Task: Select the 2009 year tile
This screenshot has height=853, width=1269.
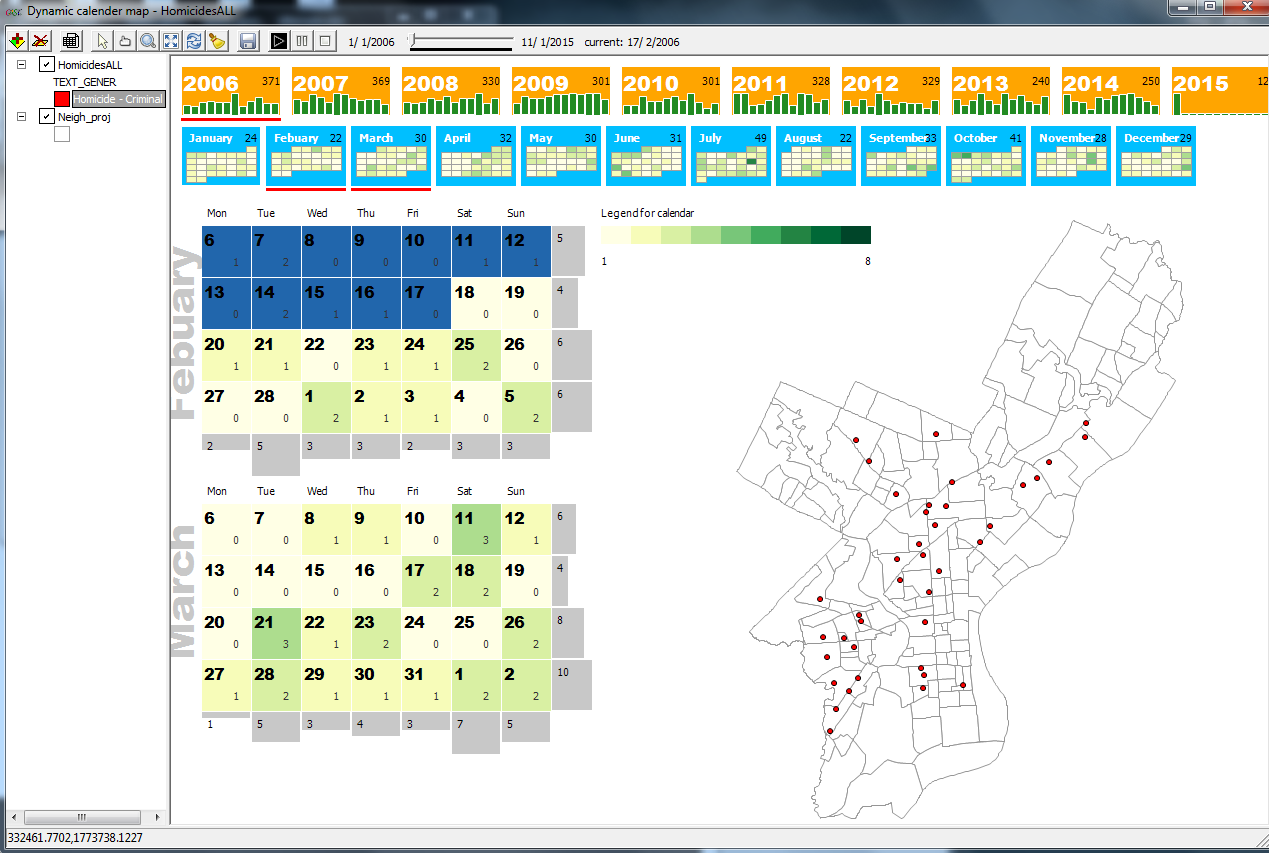Action: (562, 92)
